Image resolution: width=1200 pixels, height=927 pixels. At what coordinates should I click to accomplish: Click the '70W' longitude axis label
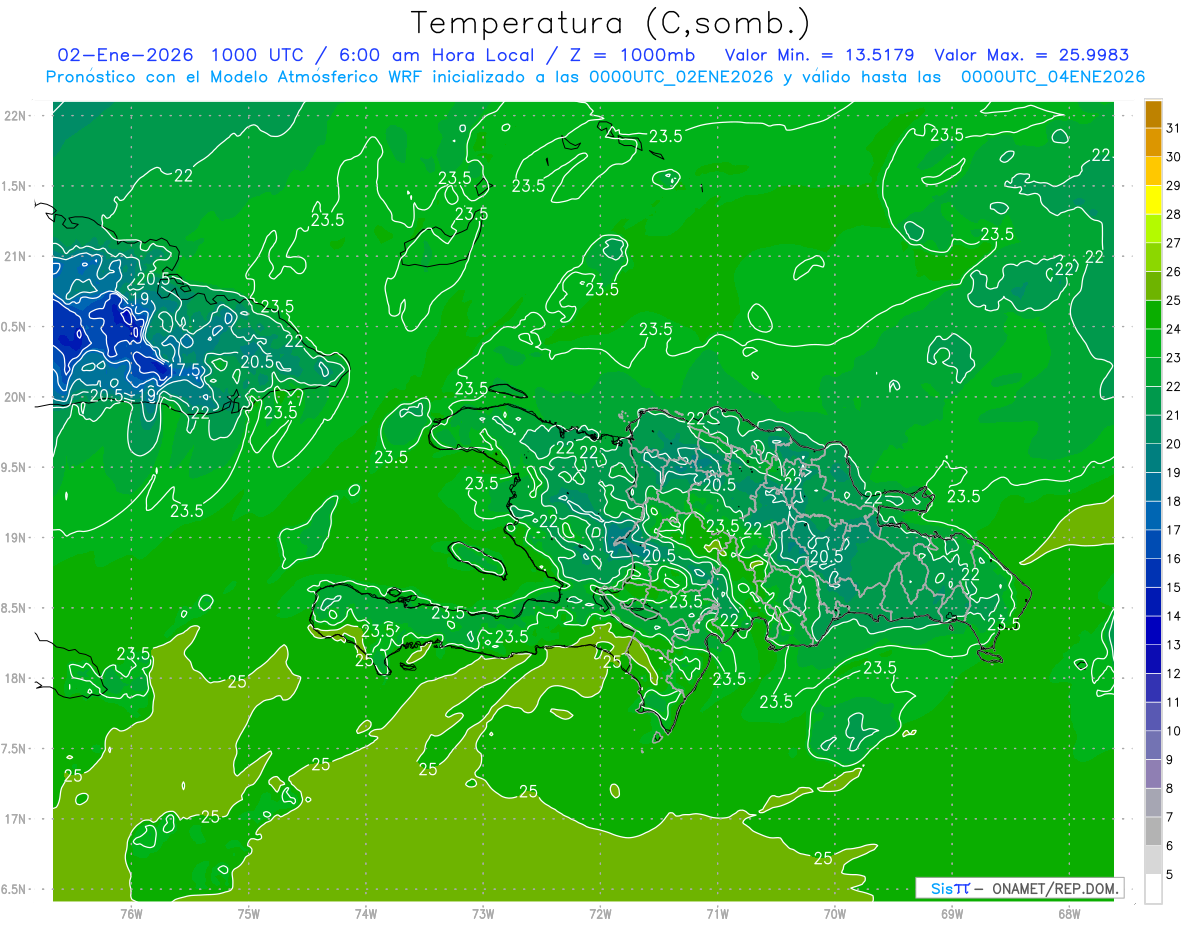coord(834,913)
